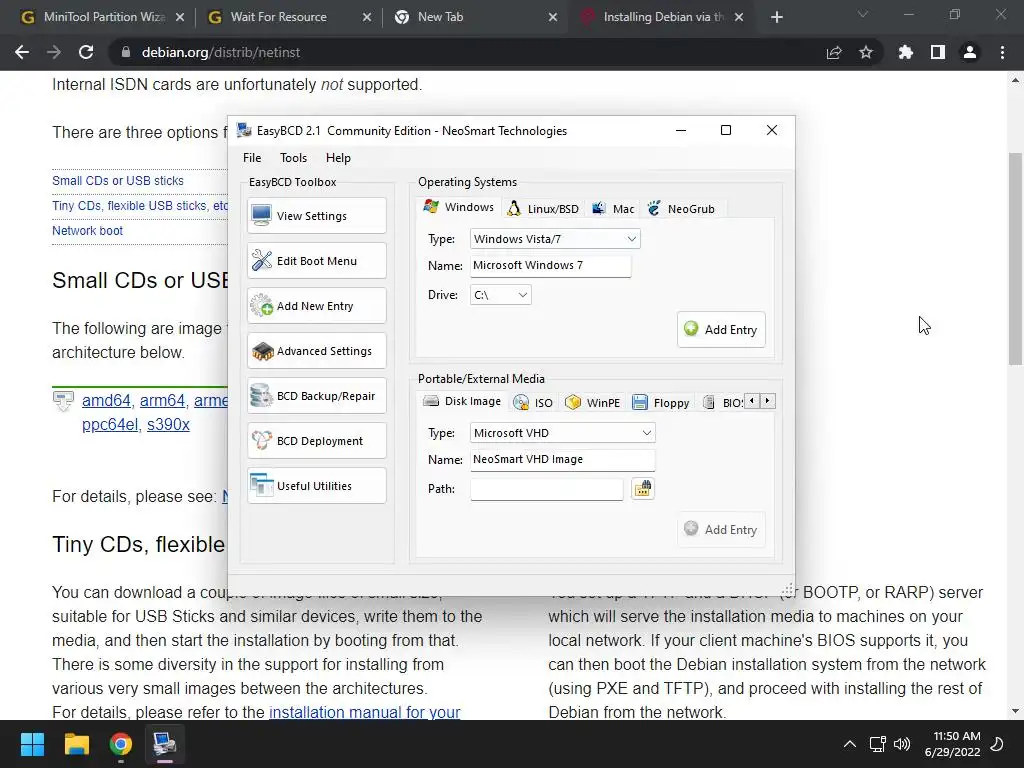
Task: Open the Tiny CDs, flexible USB sticks link
Action: click(x=140, y=206)
